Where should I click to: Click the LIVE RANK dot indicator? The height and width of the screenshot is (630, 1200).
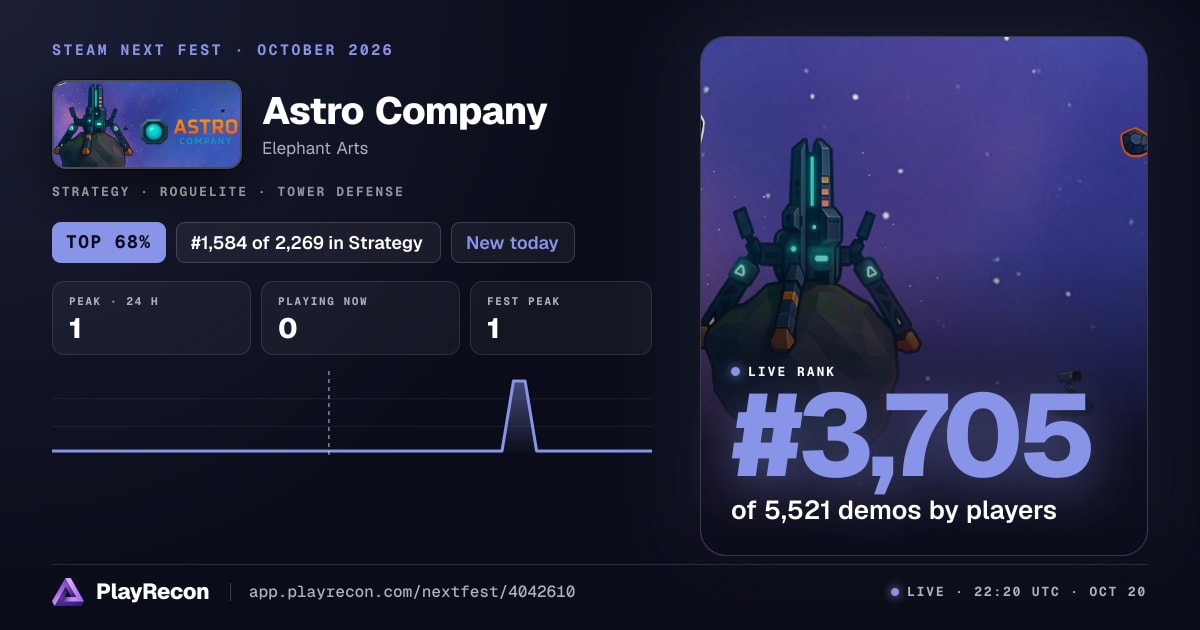(x=736, y=371)
